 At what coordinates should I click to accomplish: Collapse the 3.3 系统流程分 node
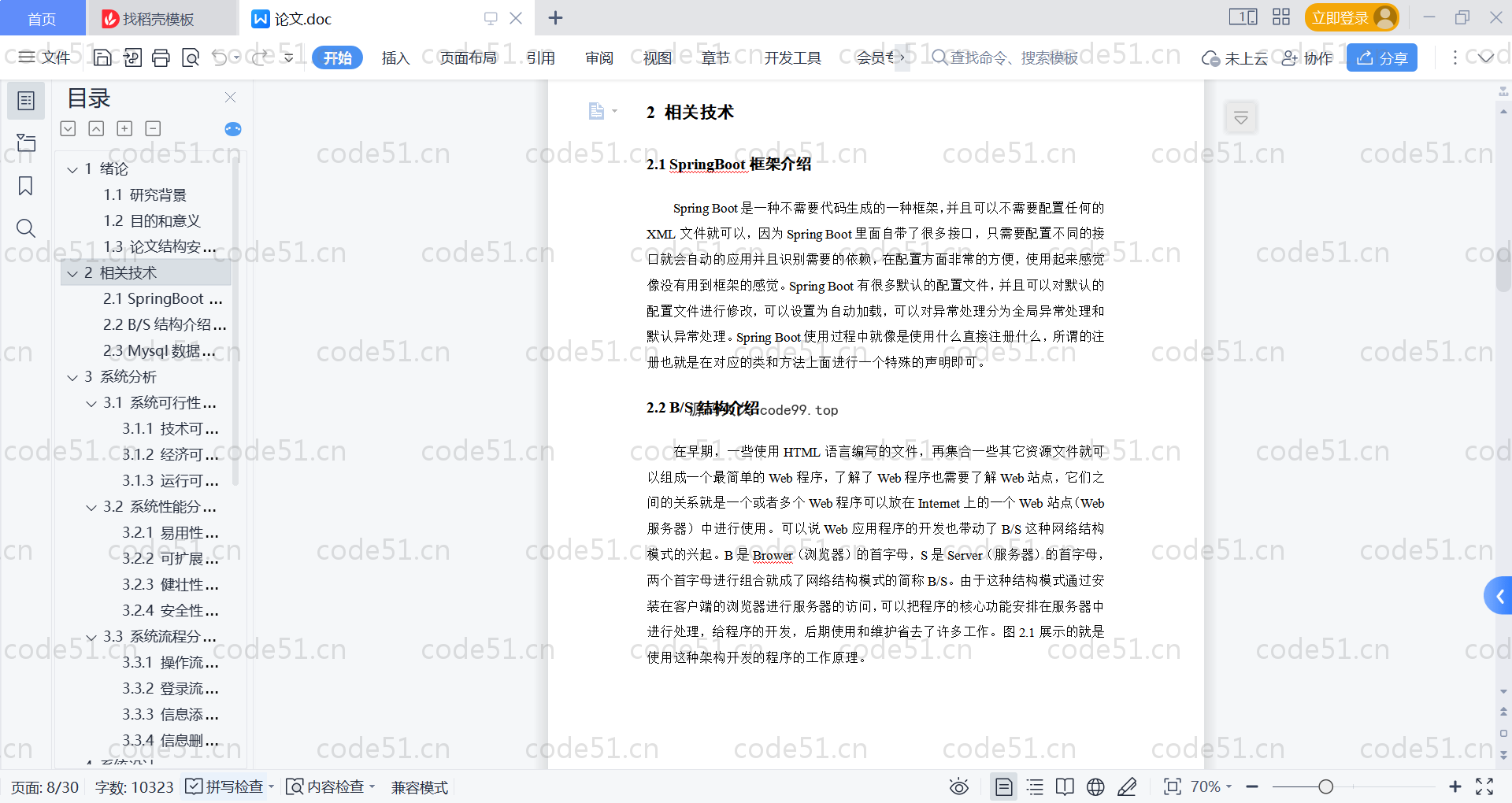[x=91, y=637]
